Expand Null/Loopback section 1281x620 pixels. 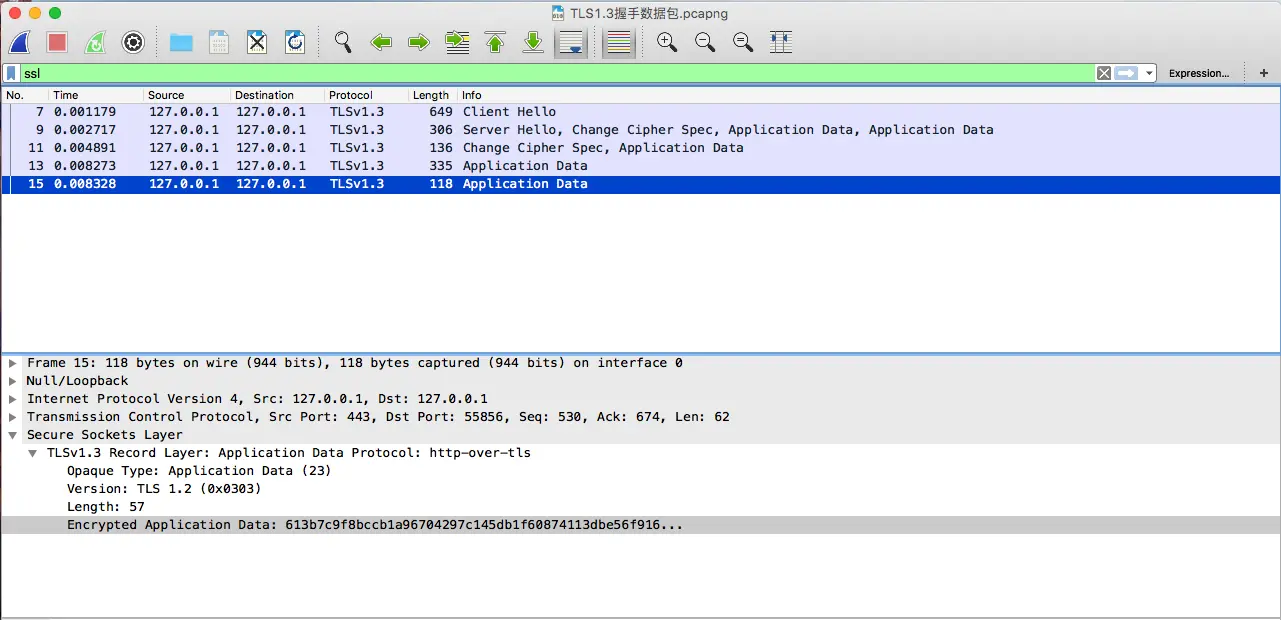[x=13, y=381]
